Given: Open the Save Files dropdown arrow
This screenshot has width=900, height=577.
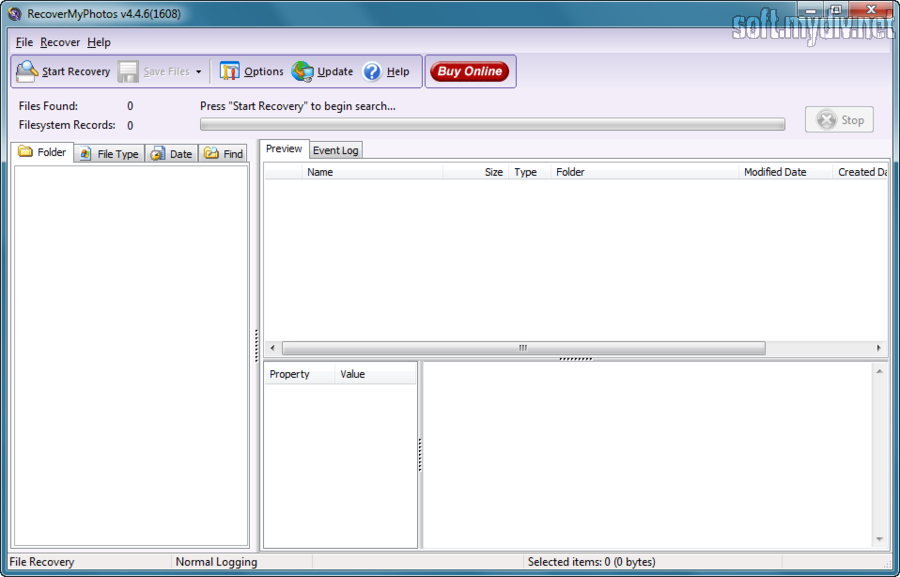Looking at the screenshot, I should pyautogui.click(x=199, y=72).
